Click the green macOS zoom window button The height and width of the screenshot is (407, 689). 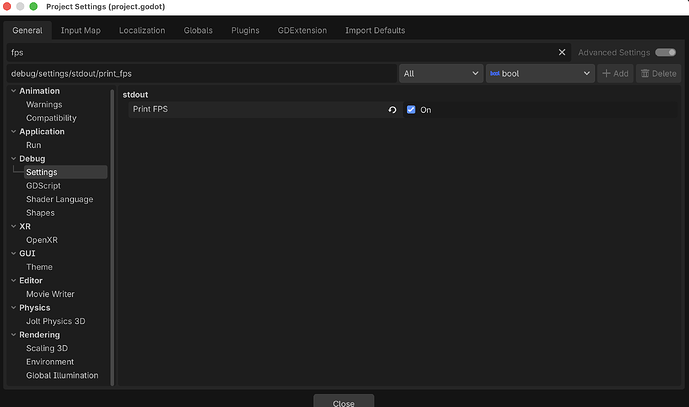point(33,6)
